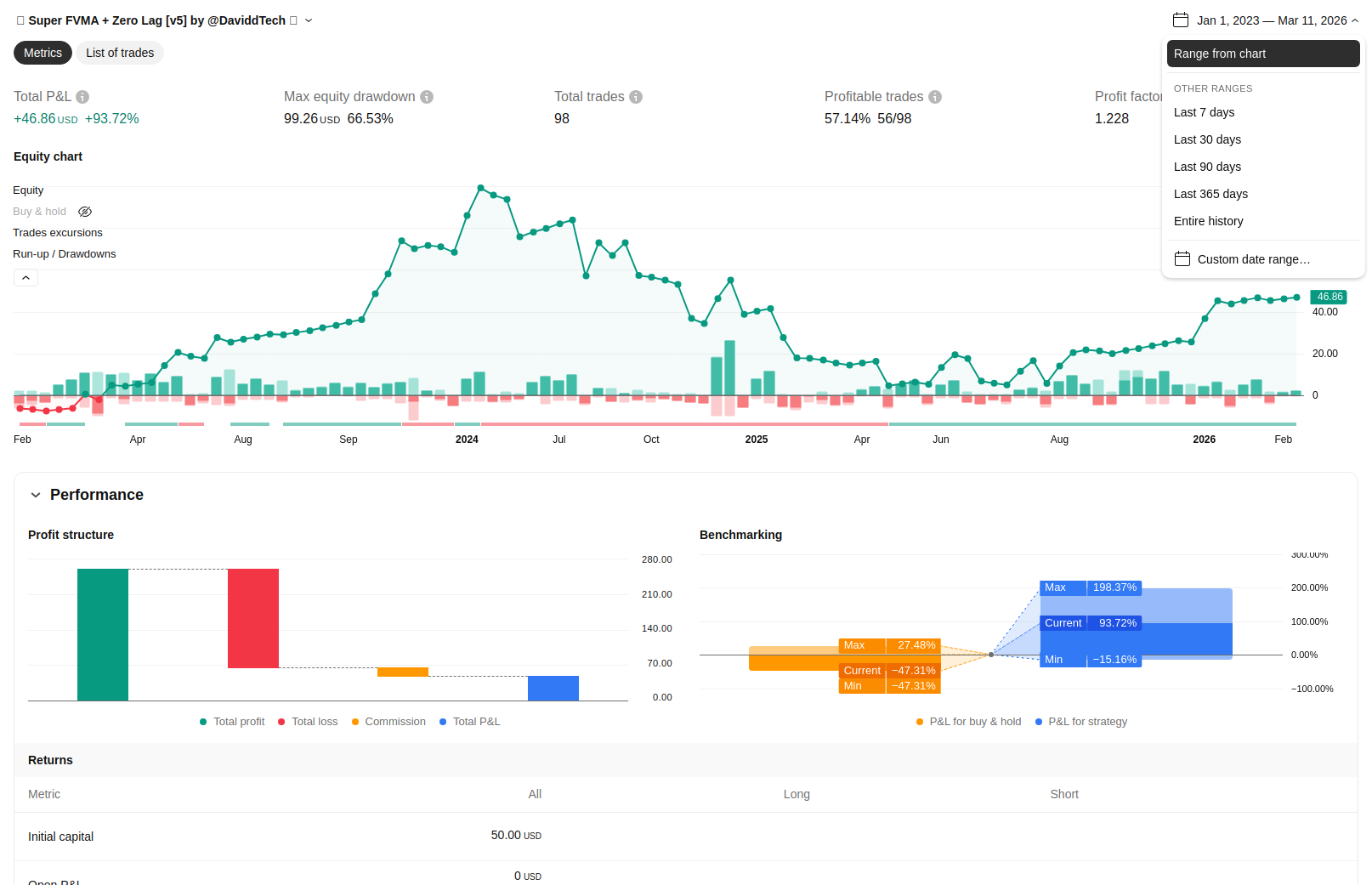Viewport: 1372px width, 885px height.
Task: Click info icon next to Total trades
Action: pos(636,97)
